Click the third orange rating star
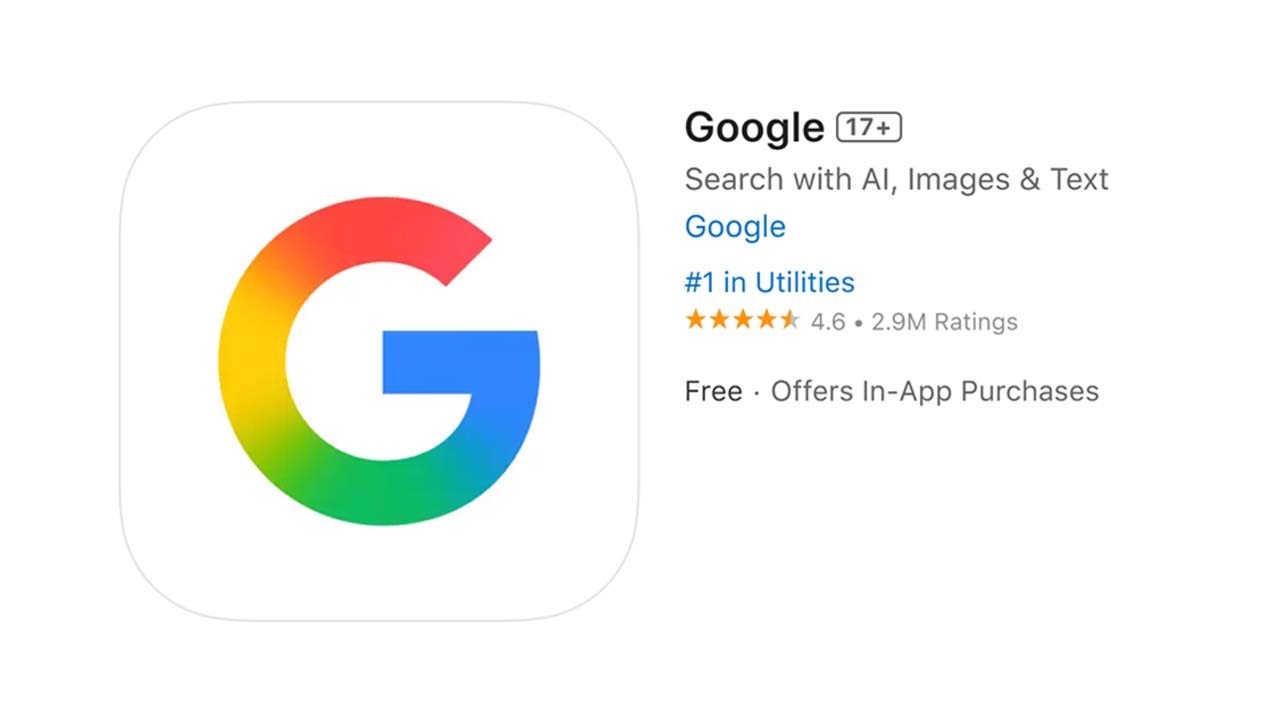 pyautogui.click(x=742, y=321)
